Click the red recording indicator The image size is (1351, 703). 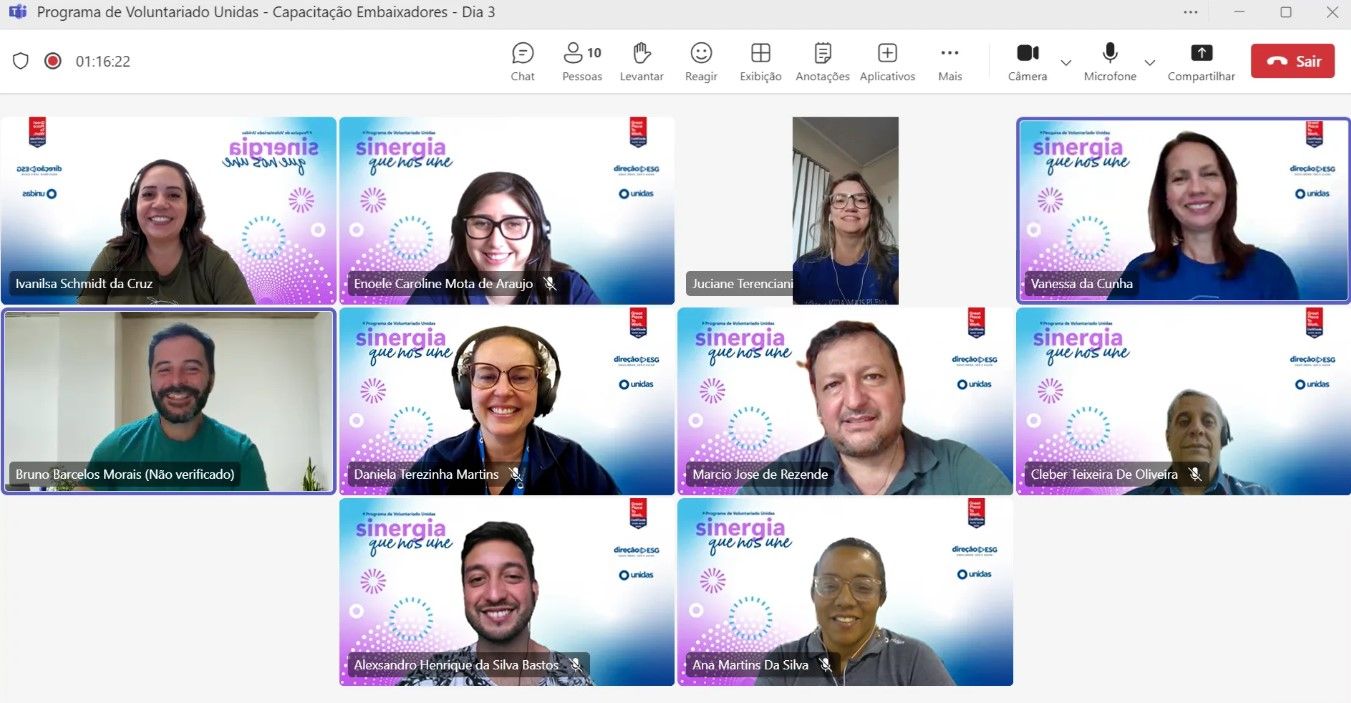click(53, 61)
